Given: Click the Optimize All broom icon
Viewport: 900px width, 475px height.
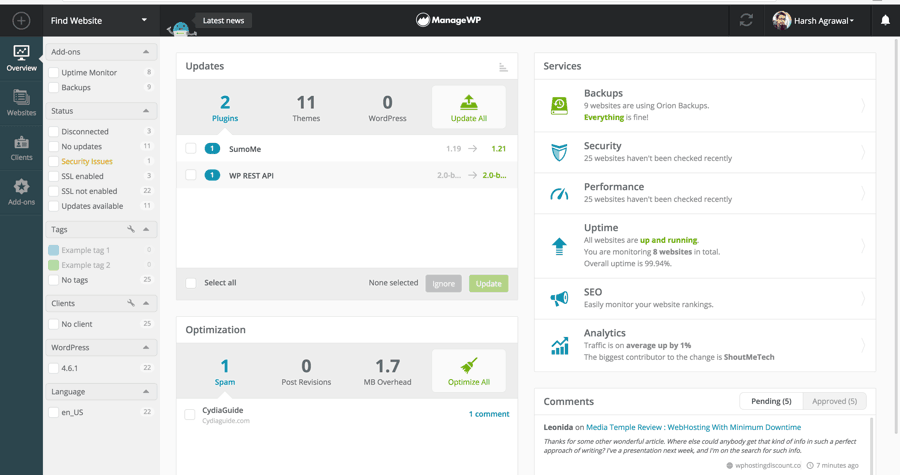Looking at the screenshot, I should 468,365.
